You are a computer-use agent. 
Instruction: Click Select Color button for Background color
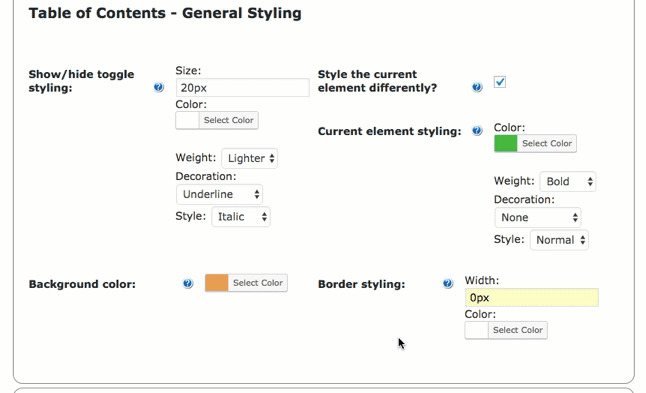click(x=257, y=283)
